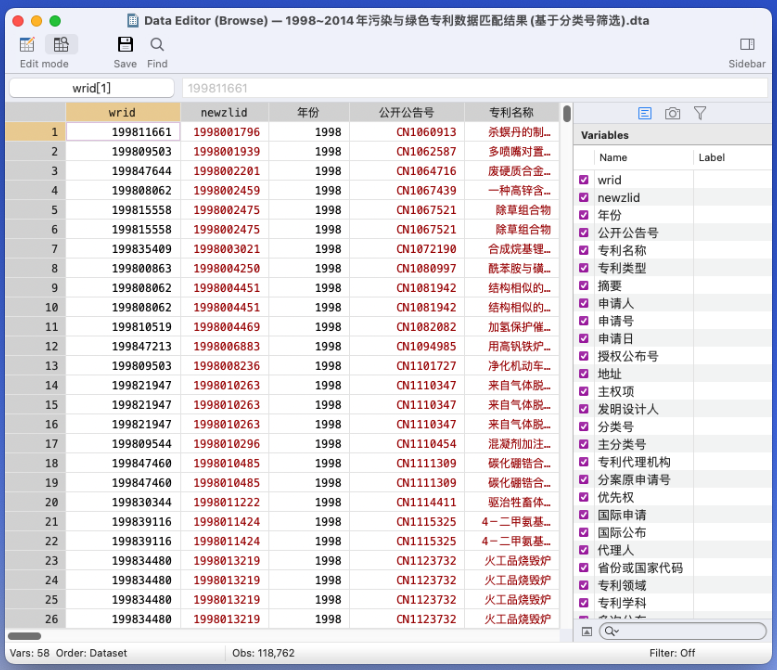Click the Name header in Variables list

coord(613,158)
